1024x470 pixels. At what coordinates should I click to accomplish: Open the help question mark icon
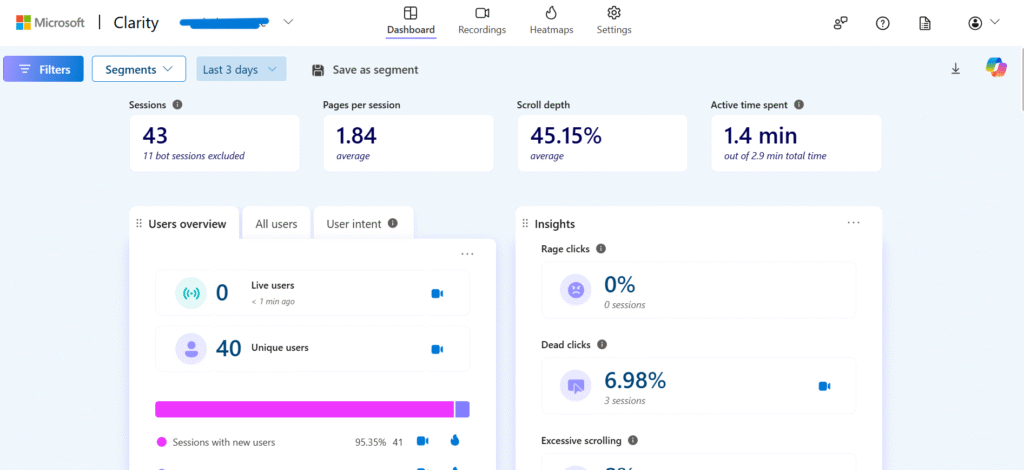[x=882, y=24]
